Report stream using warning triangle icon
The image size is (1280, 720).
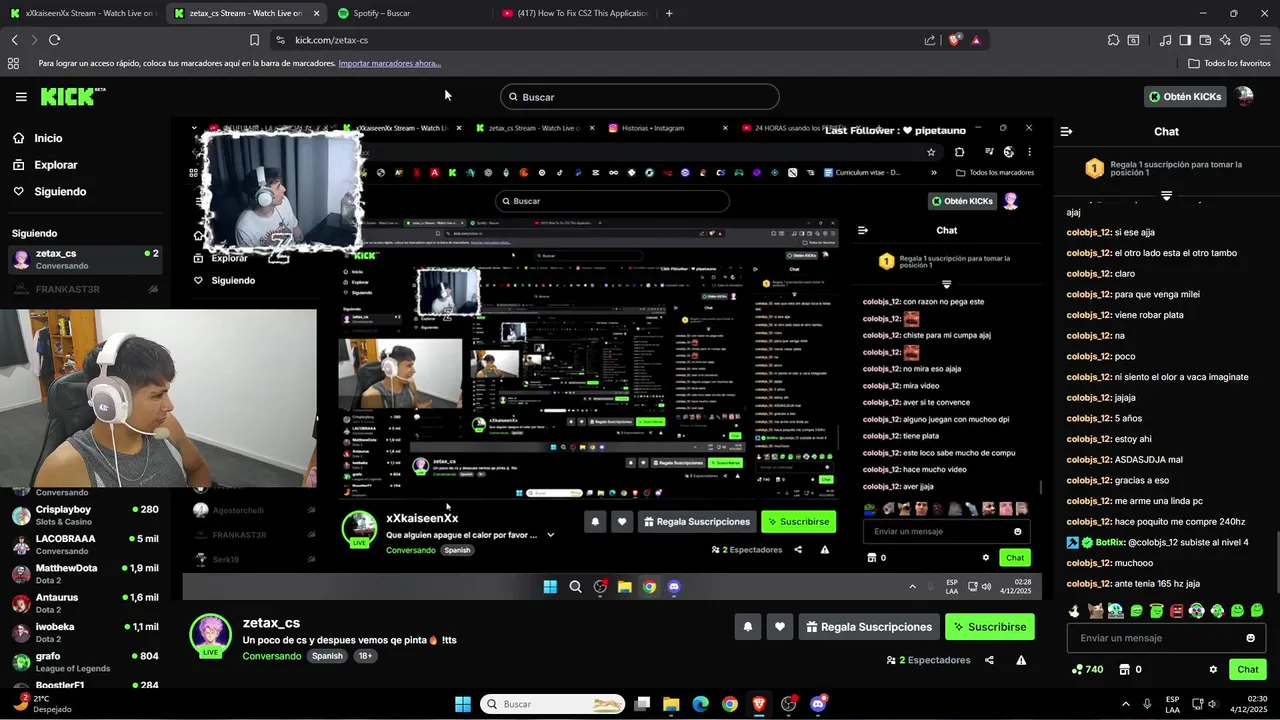coord(1021,660)
